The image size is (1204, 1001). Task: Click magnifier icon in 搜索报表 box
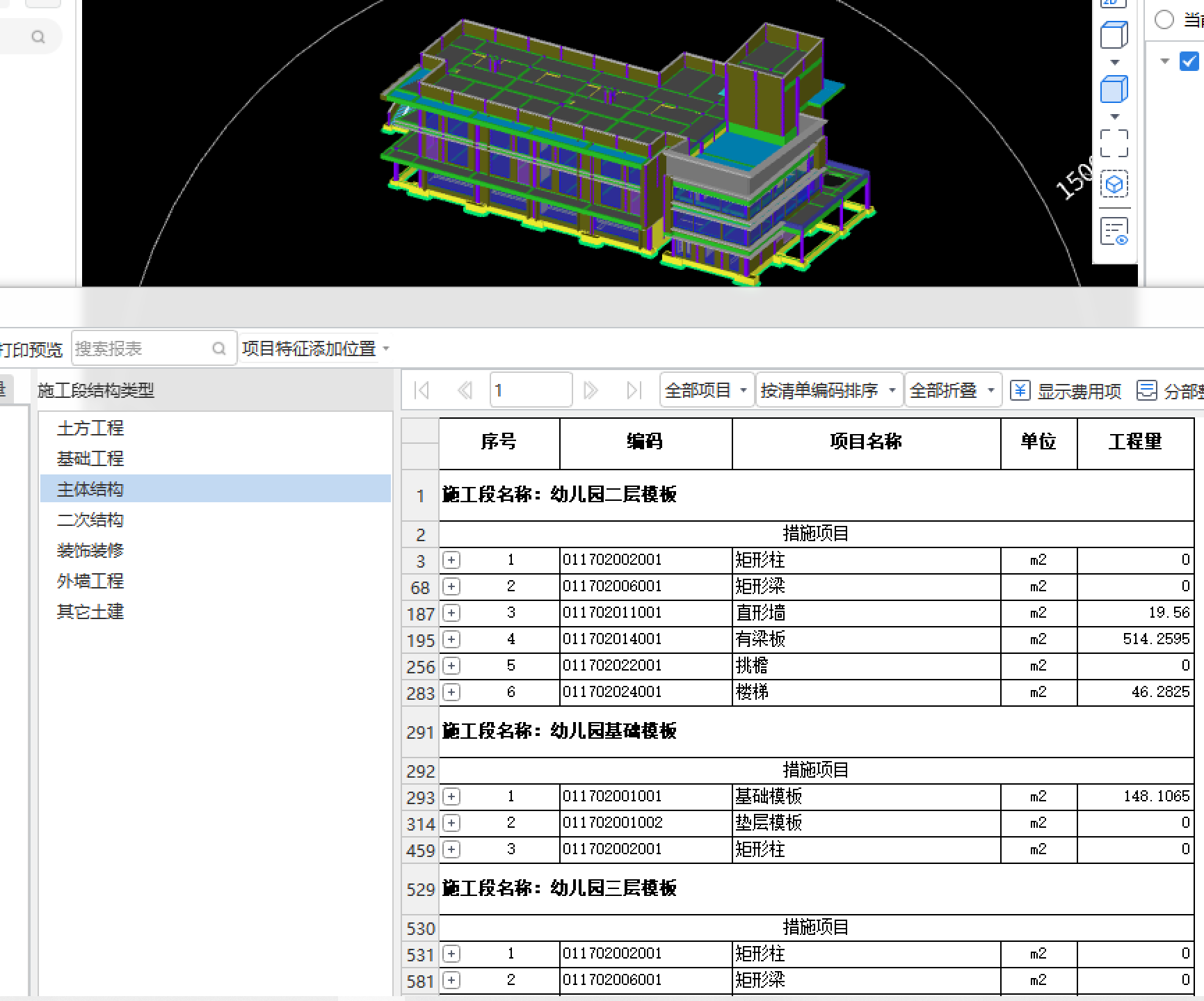tap(219, 349)
